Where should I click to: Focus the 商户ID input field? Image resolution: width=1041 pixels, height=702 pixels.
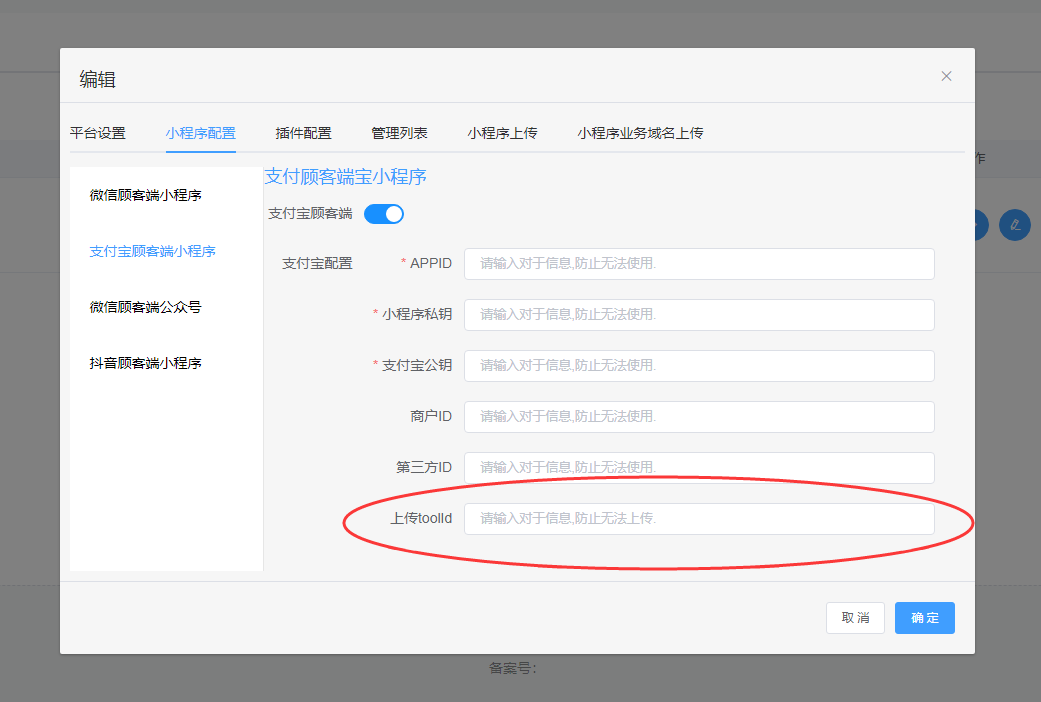(699, 417)
